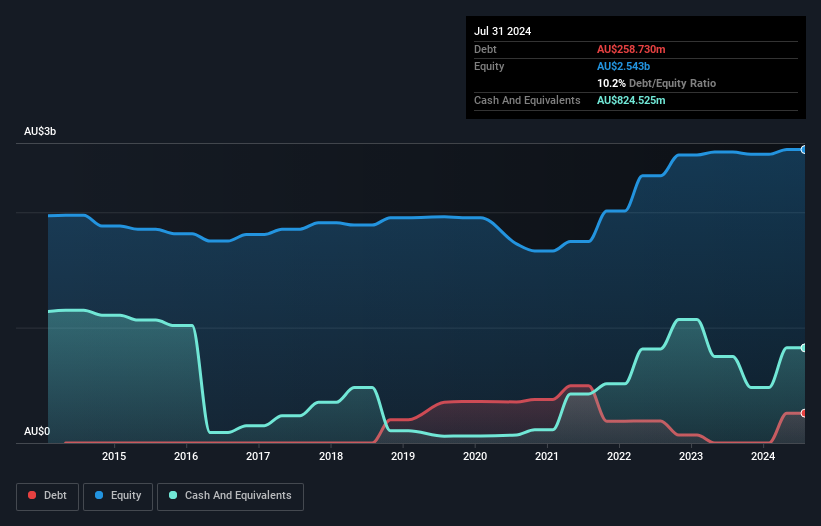The height and width of the screenshot is (526, 821).
Task: Click the 2016 x-axis label
Action: click(x=186, y=456)
